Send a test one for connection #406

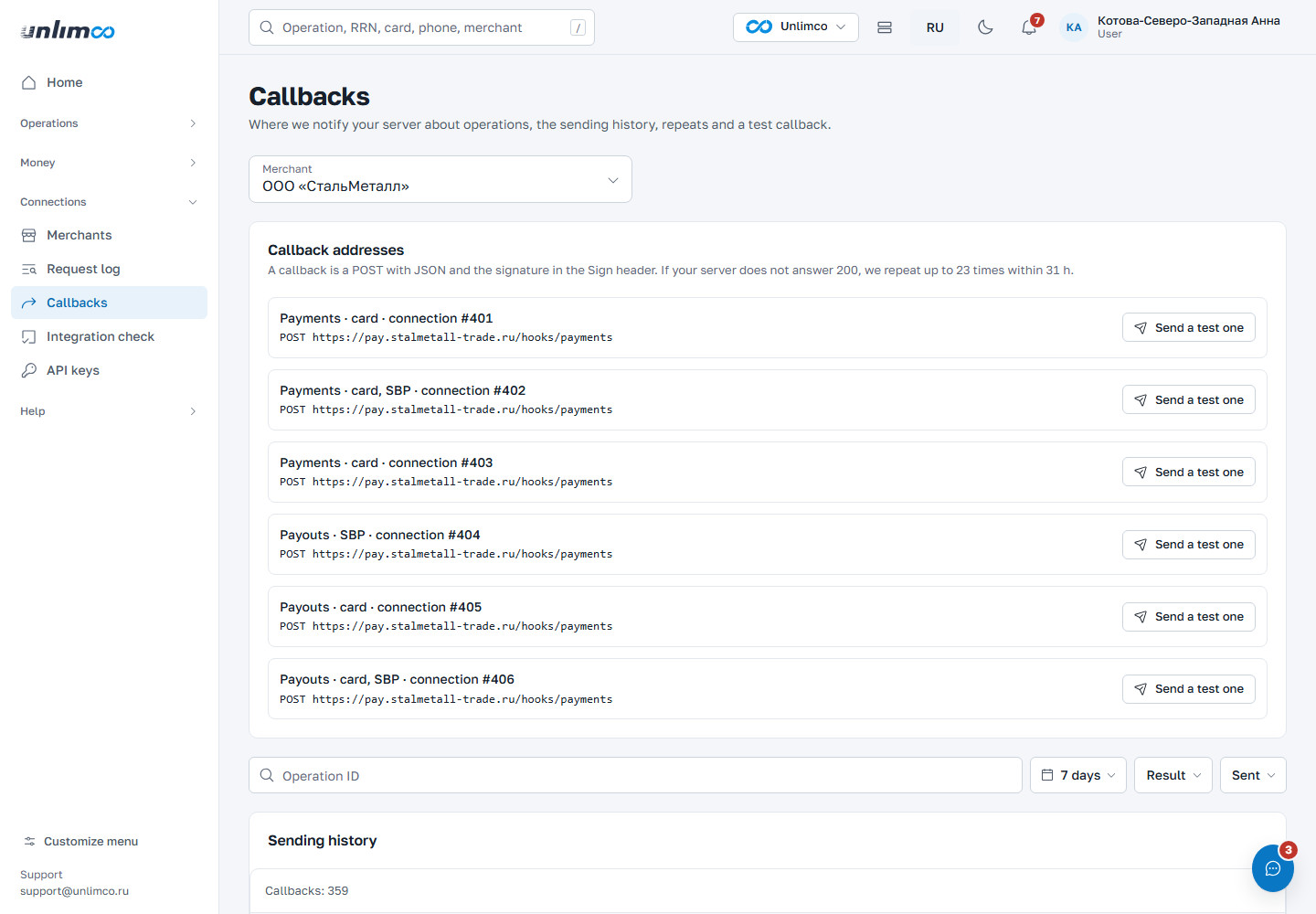click(1189, 689)
